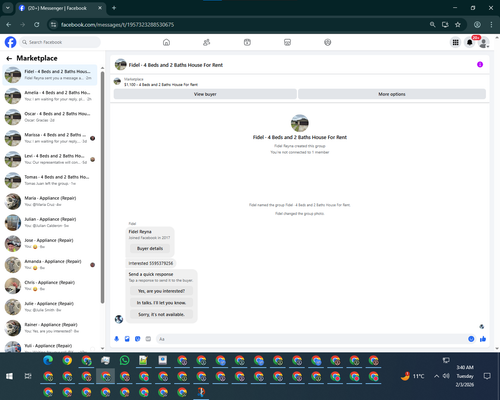Open Julian Appliance (Repair) chat
Image resolution: width=500 pixels, height=400 pixels.
pyautogui.click(x=50, y=222)
